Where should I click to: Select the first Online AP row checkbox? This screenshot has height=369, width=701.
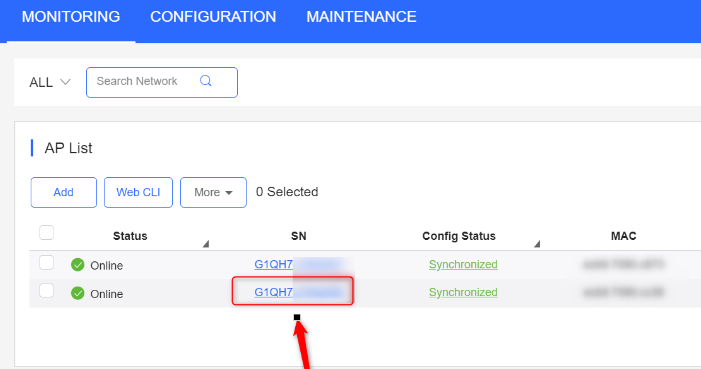tap(46, 263)
